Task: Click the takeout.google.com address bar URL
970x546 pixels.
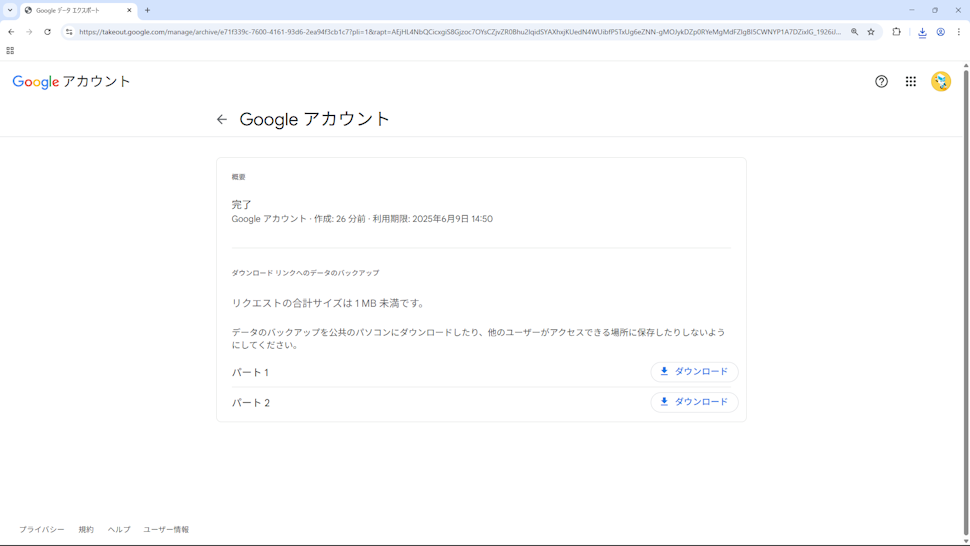Action: coord(460,32)
